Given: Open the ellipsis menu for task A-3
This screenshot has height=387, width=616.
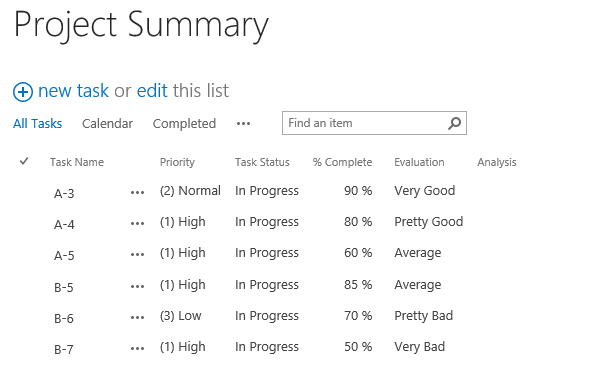Looking at the screenshot, I should tap(138, 193).
